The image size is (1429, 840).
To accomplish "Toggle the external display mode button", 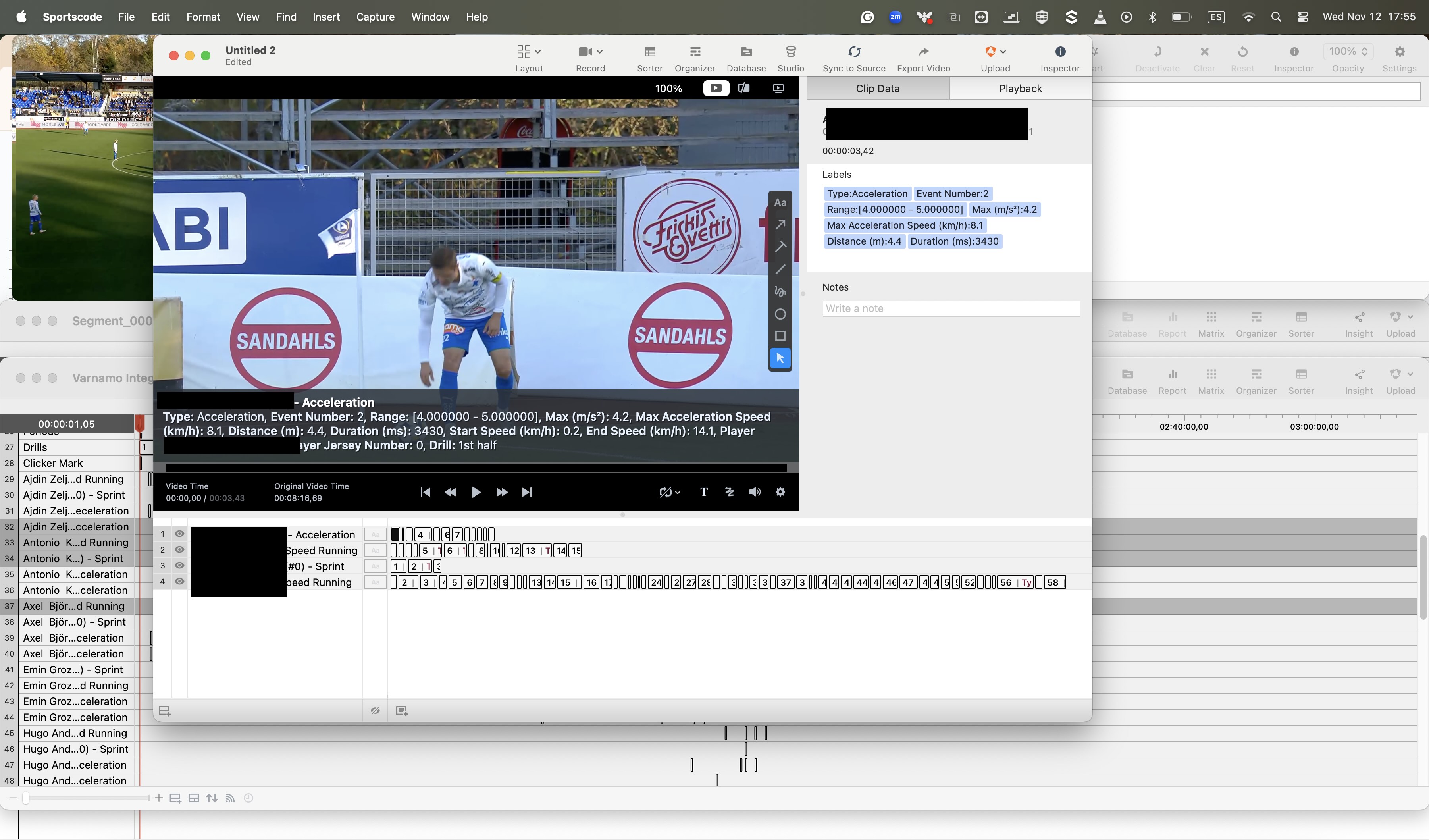I will point(778,88).
